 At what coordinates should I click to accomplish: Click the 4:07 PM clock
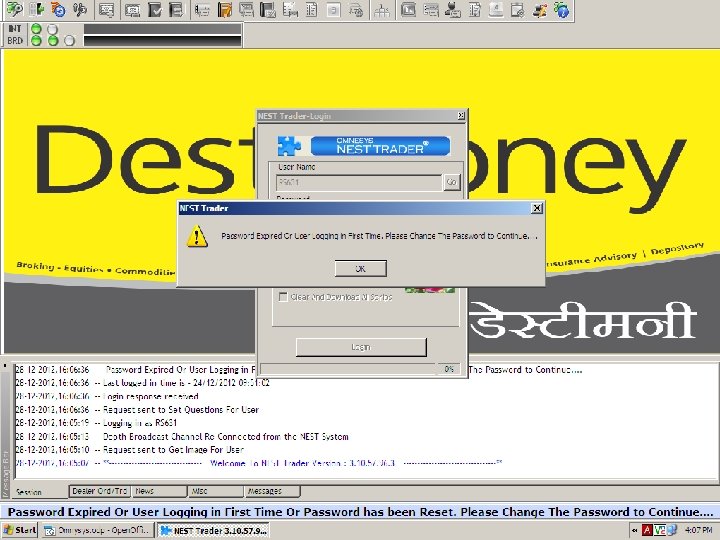tap(698, 530)
